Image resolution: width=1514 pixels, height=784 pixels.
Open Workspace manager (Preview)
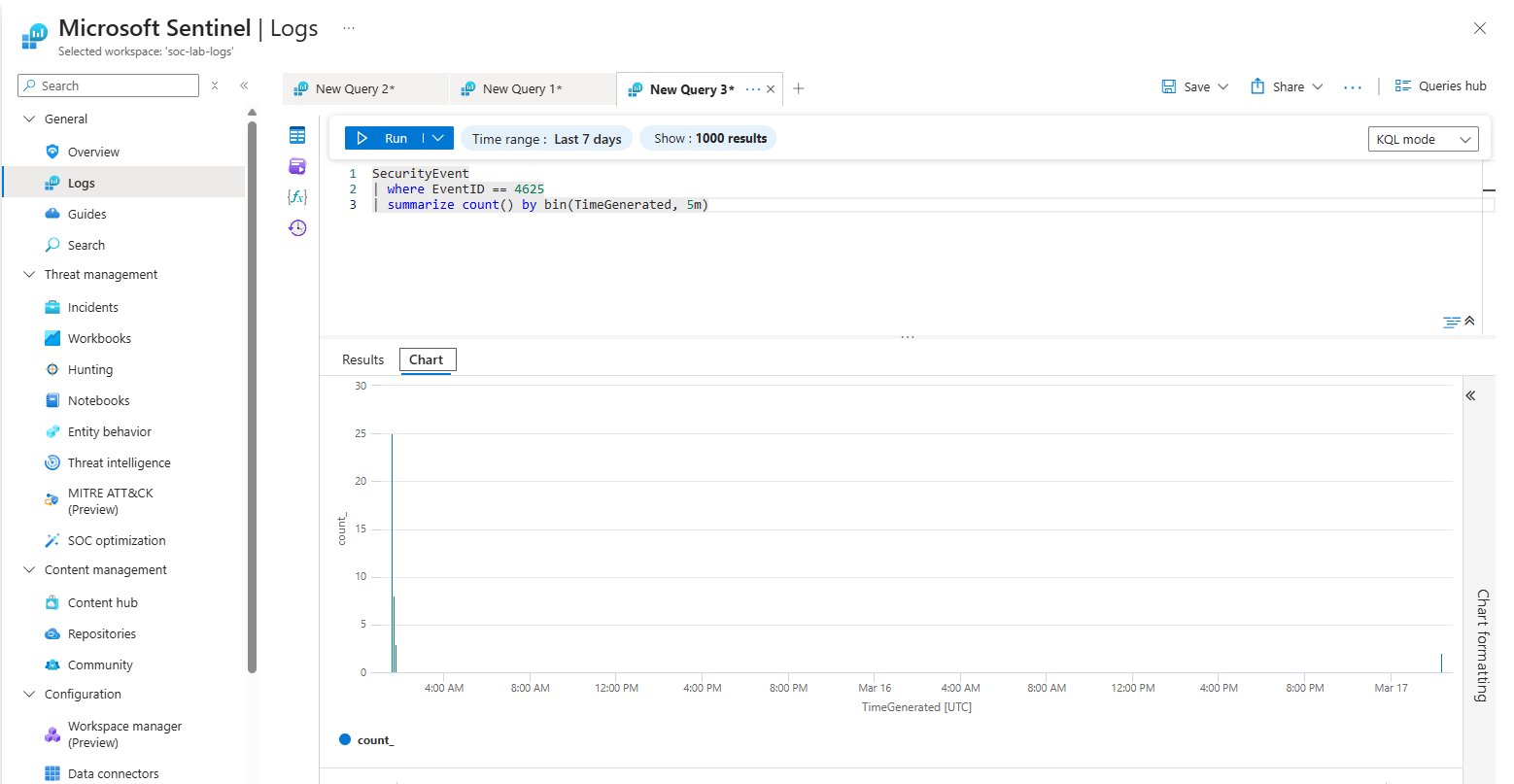124,734
